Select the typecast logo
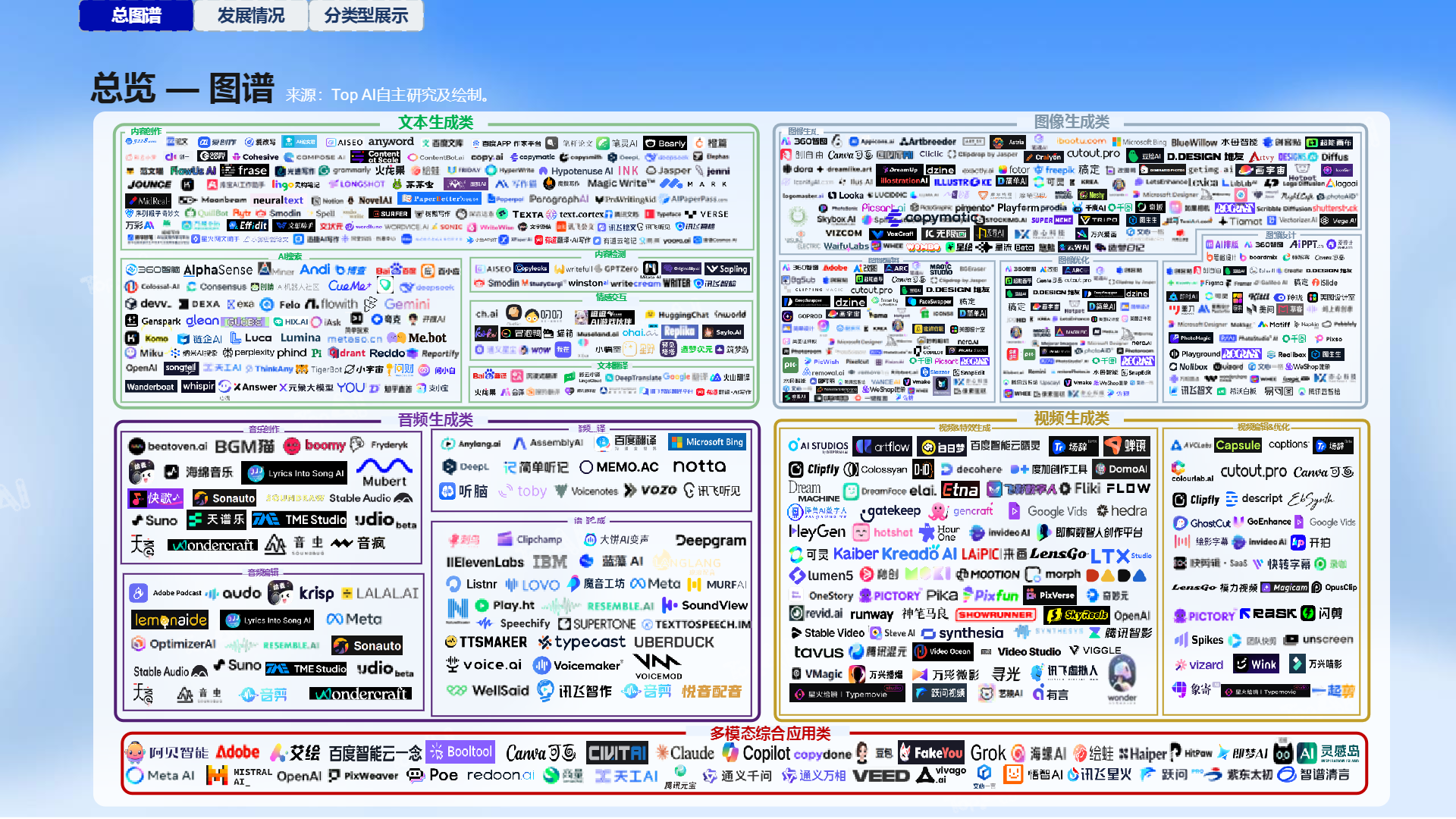Viewport: 1456px width, 819px height. point(582,642)
